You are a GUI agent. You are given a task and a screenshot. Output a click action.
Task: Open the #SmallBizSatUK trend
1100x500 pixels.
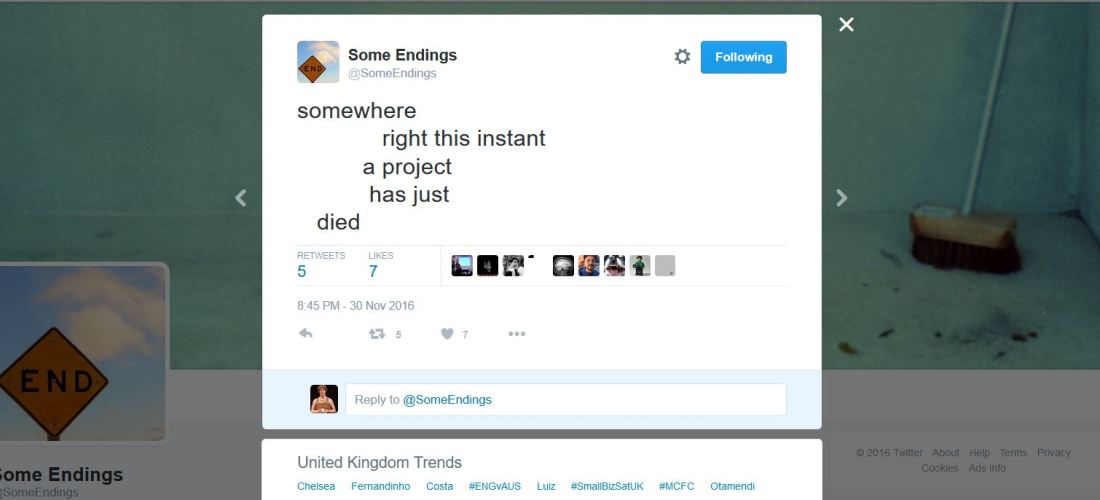point(607,487)
